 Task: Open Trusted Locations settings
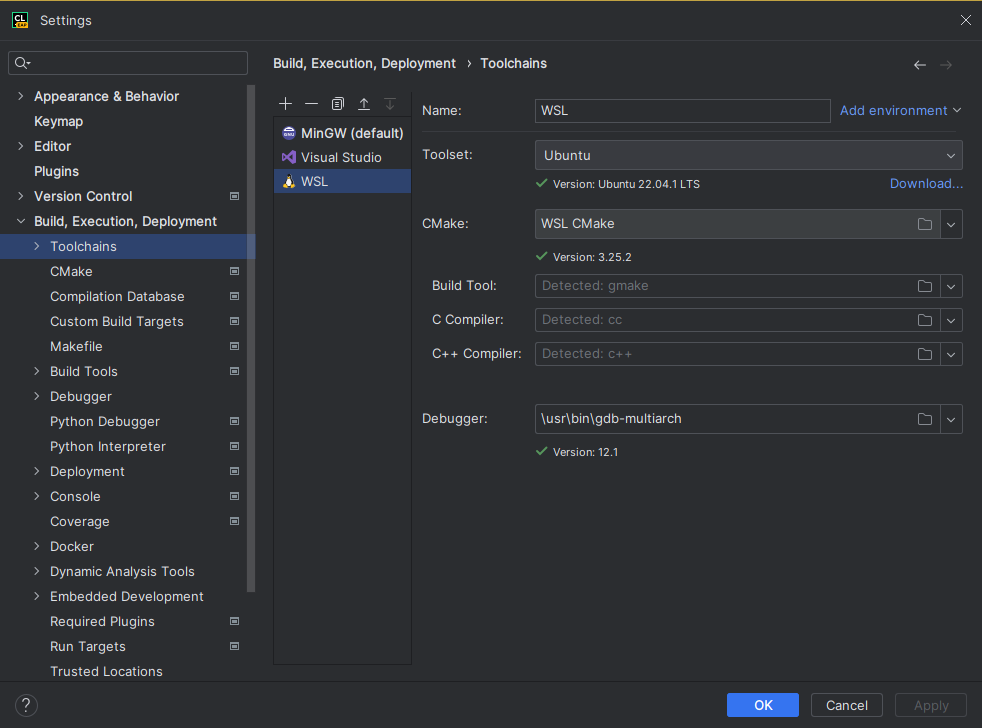point(106,671)
